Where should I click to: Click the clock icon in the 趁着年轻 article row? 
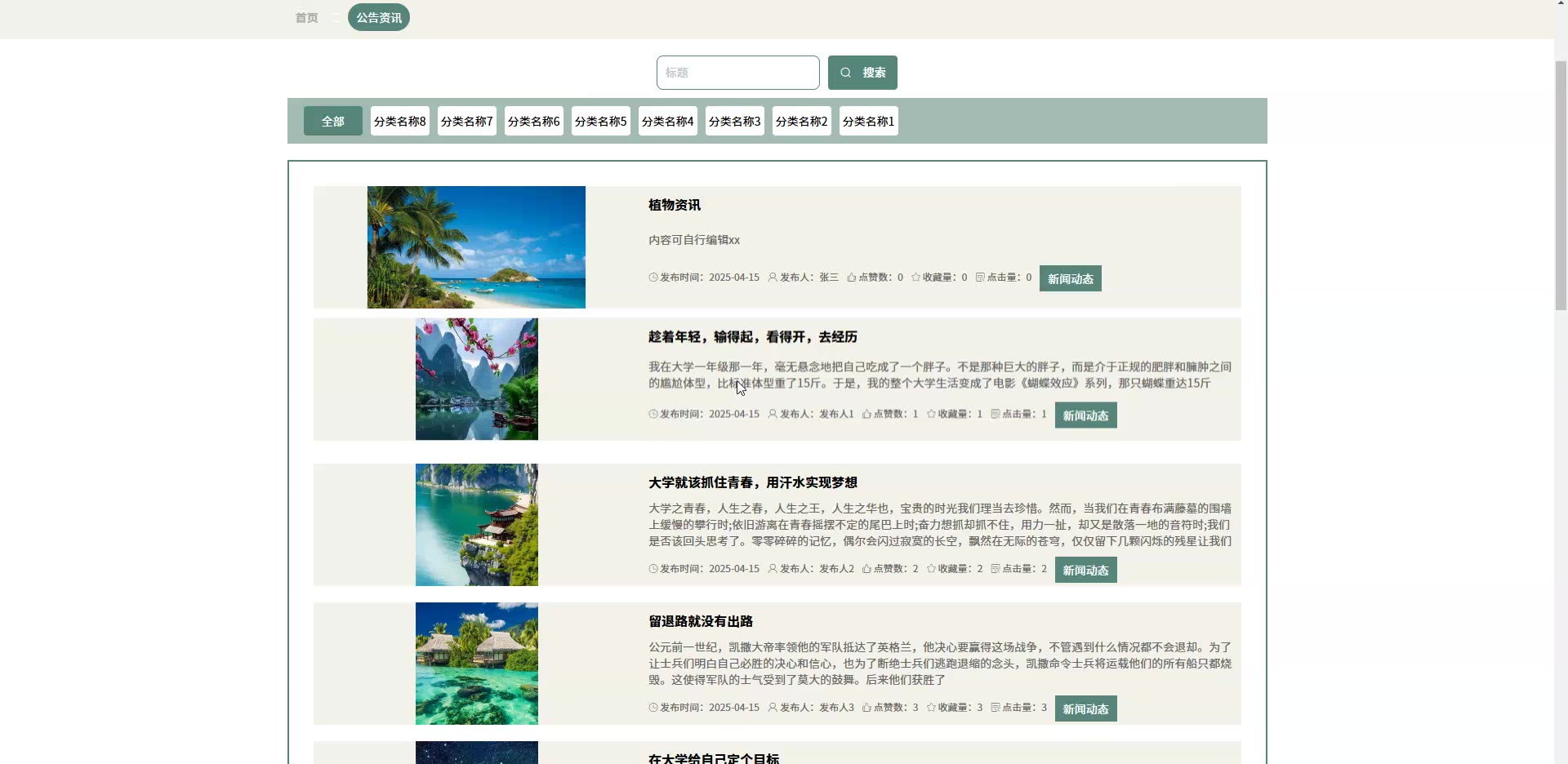point(653,414)
